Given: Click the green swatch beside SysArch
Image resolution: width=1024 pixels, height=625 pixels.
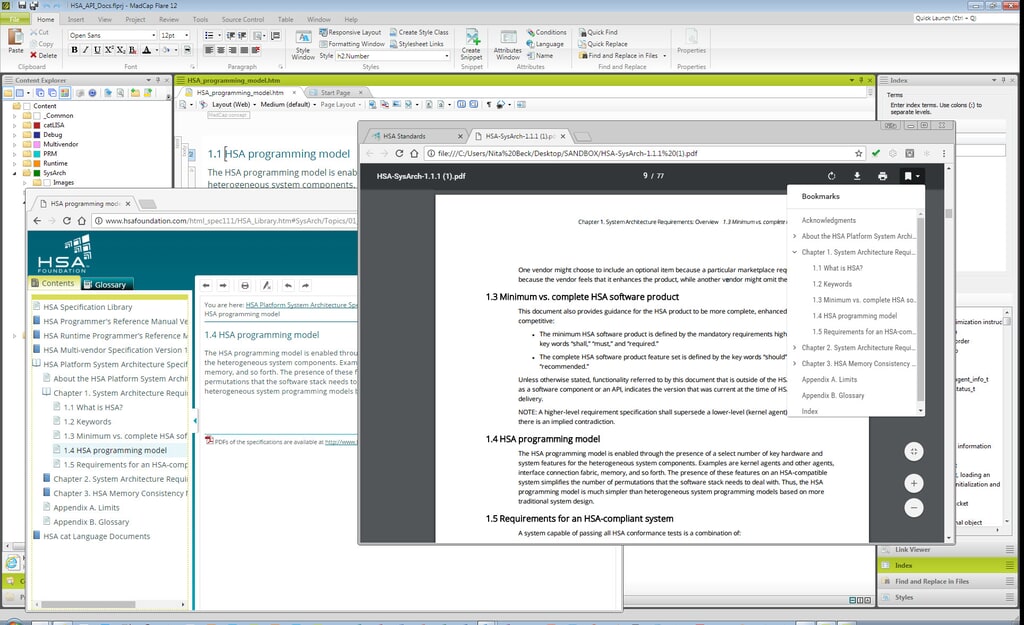Looking at the screenshot, I should pos(37,173).
